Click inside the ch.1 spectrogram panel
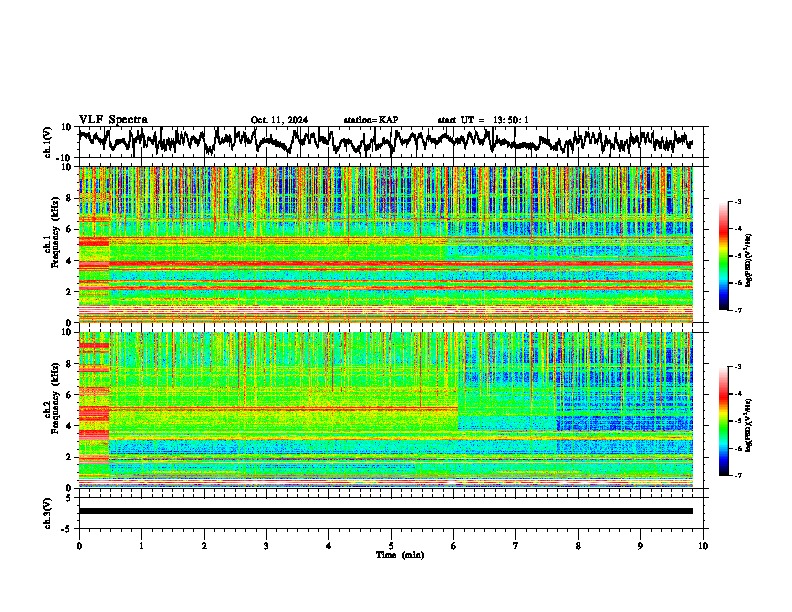The image size is (792, 612). point(385,244)
